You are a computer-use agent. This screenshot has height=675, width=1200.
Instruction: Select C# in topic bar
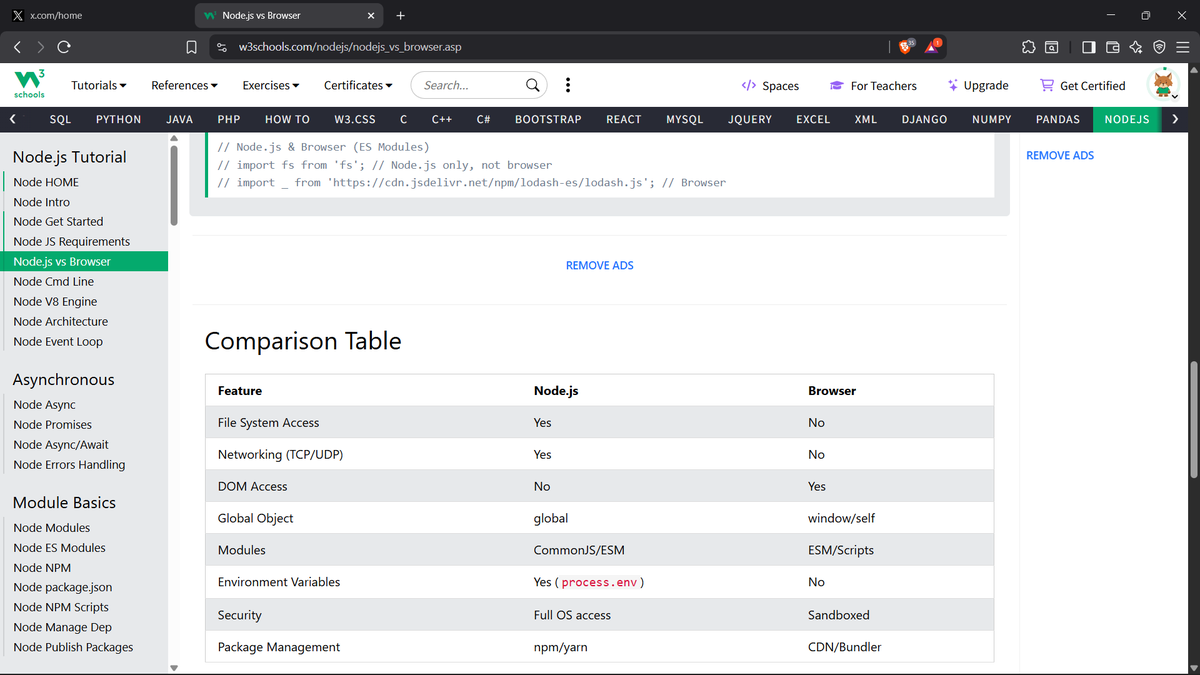[483, 119]
